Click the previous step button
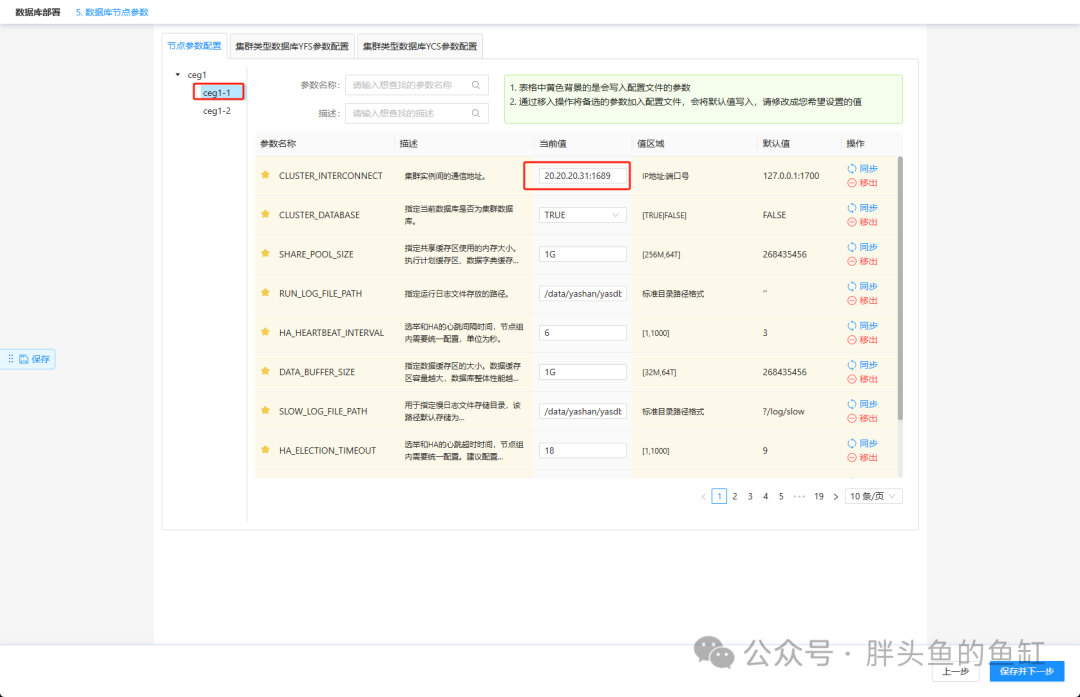Viewport: 1080px width, 697px height. [955, 671]
